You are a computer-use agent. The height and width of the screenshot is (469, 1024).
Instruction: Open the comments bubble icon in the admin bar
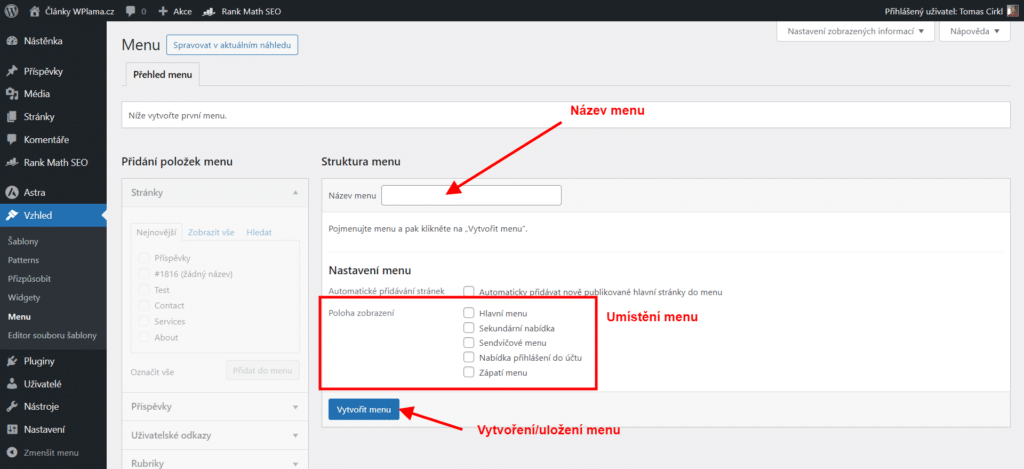point(131,11)
